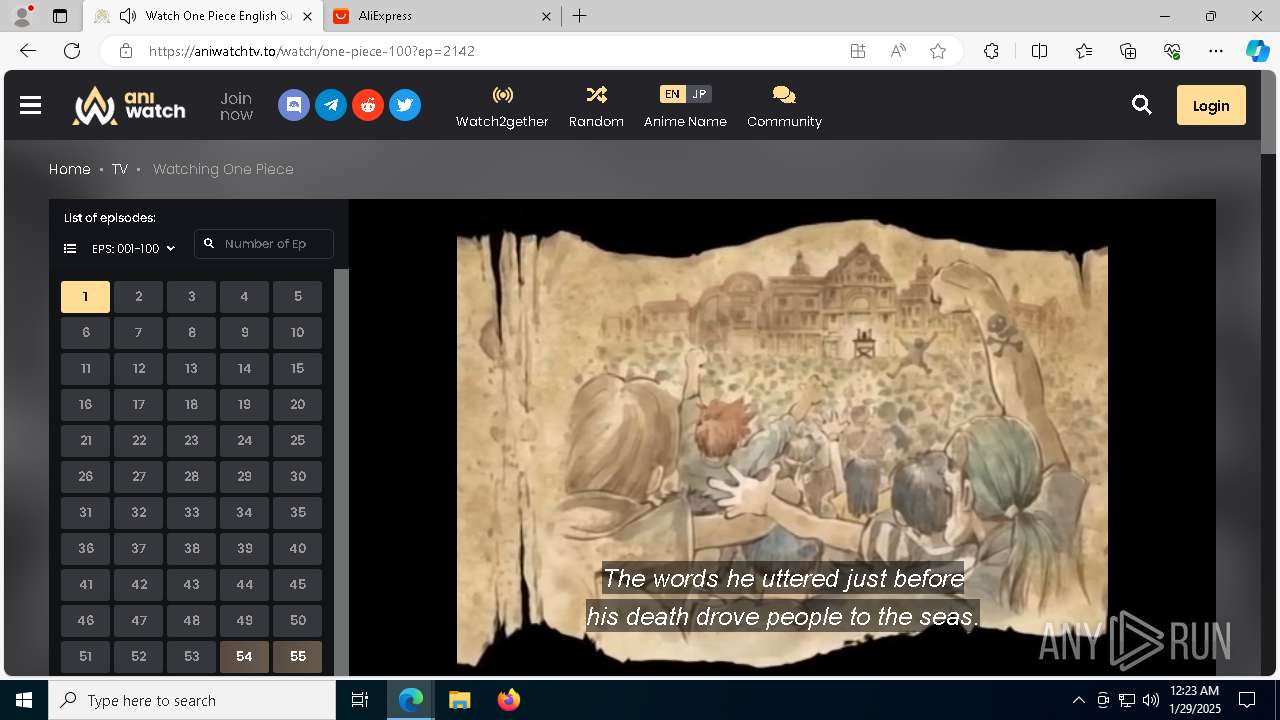Click the Number of Ep search field
This screenshot has height=720, width=1280.
[264, 244]
